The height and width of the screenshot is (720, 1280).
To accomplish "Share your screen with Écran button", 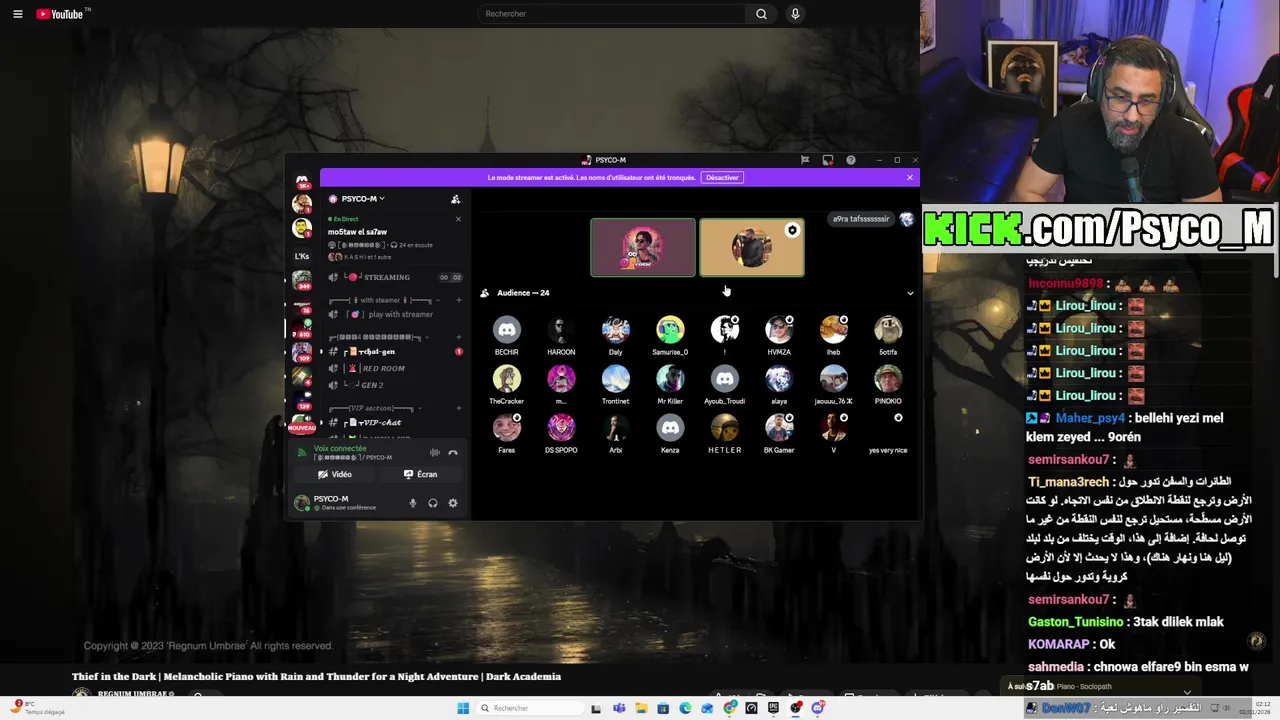I will tap(421, 475).
